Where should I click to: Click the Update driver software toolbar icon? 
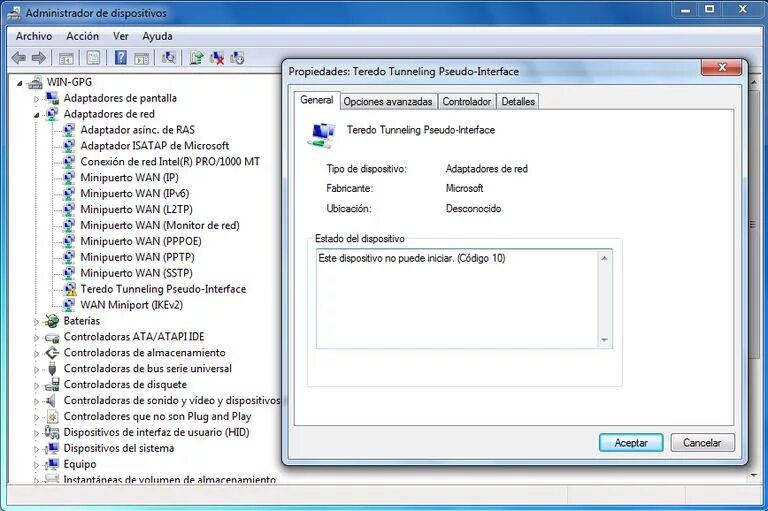coord(196,58)
